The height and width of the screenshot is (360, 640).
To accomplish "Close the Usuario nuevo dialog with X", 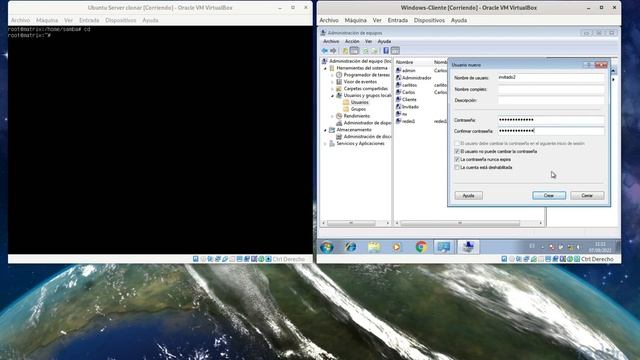I will (601, 65).
